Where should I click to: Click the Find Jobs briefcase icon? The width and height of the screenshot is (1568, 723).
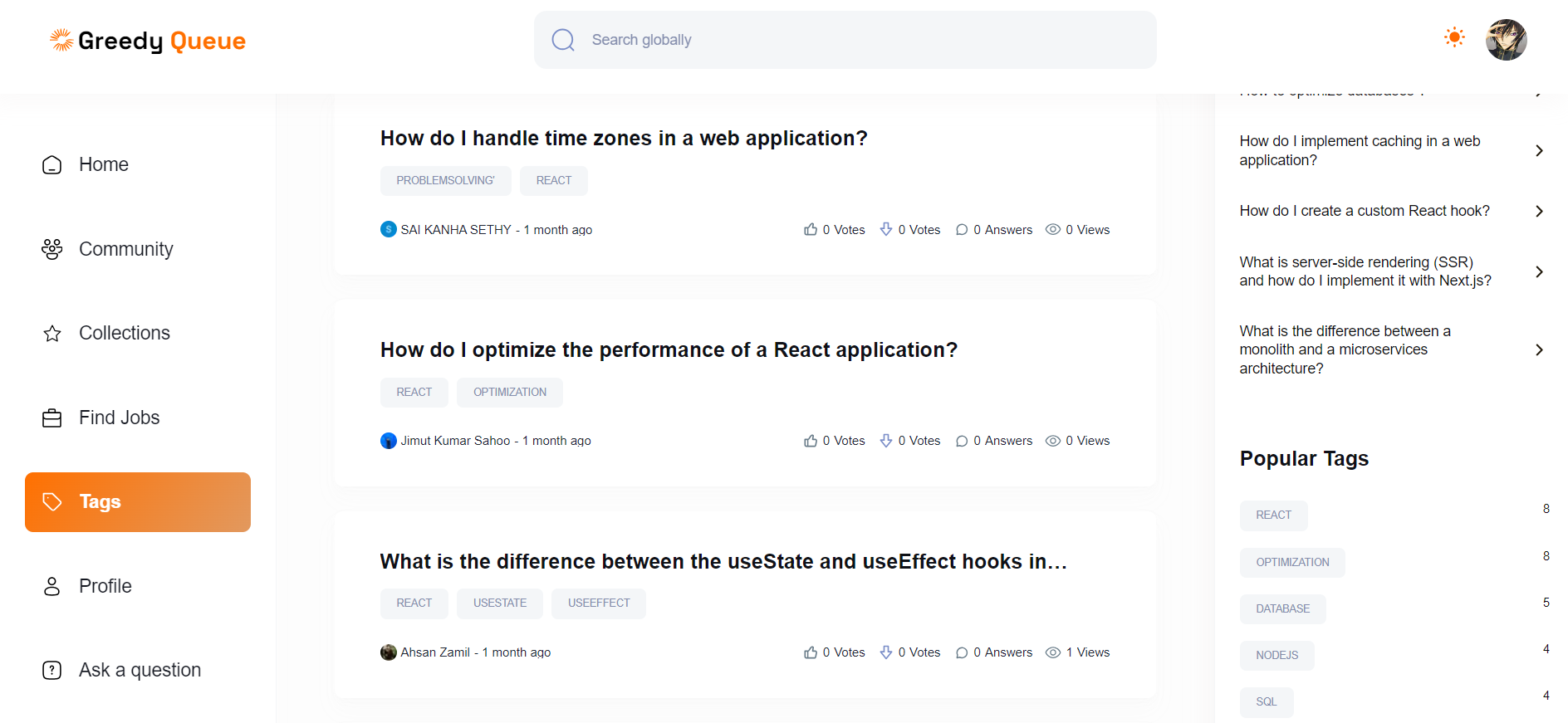click(x=52, y=418)
